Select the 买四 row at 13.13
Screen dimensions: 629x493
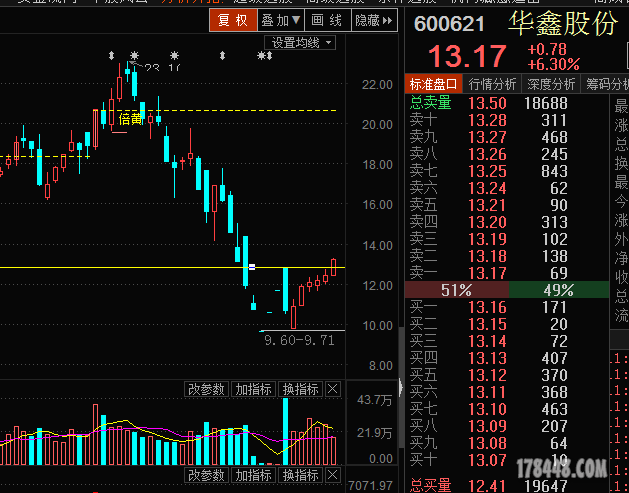pyautogui.click(x=507, y=358)
